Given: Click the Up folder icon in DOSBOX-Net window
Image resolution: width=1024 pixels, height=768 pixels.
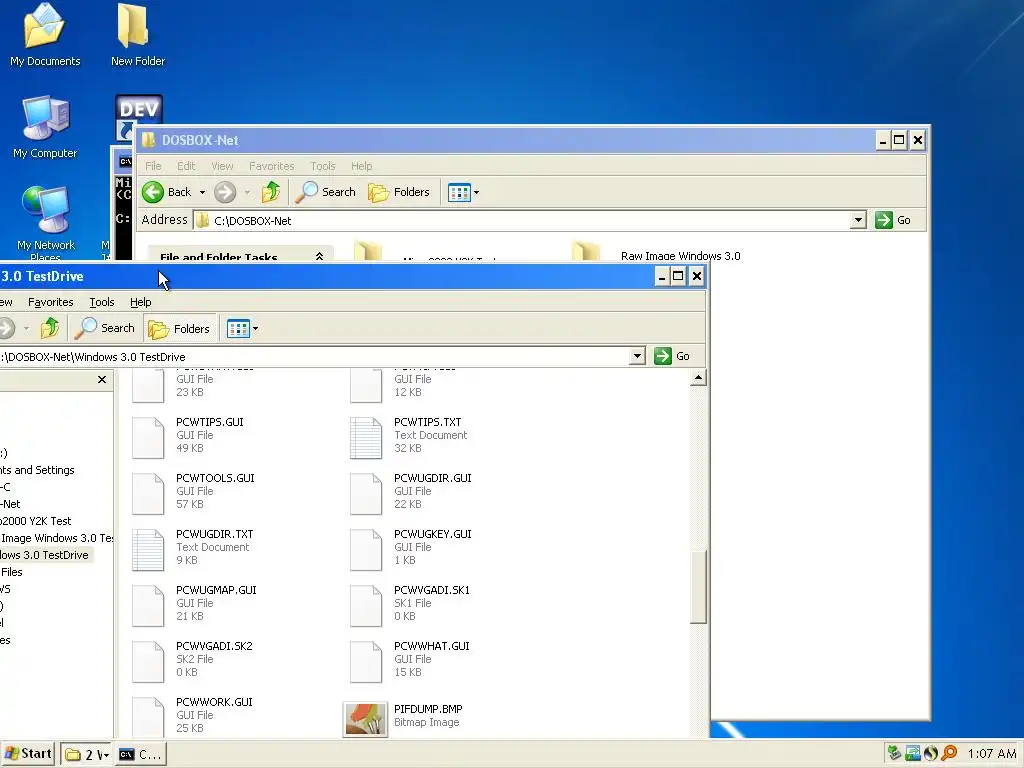Looking at the screenshot, I should (270, 192).
